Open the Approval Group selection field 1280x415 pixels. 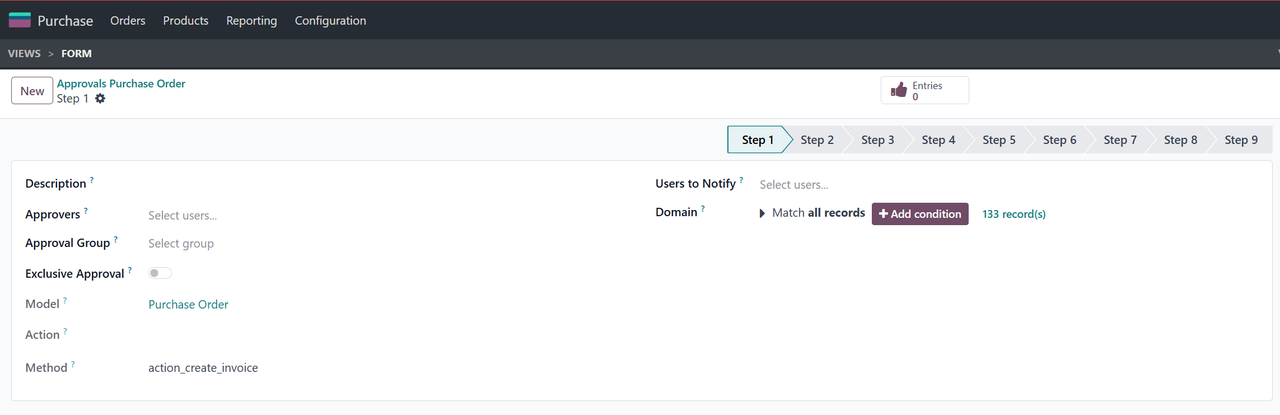click(x=386, y=243)
